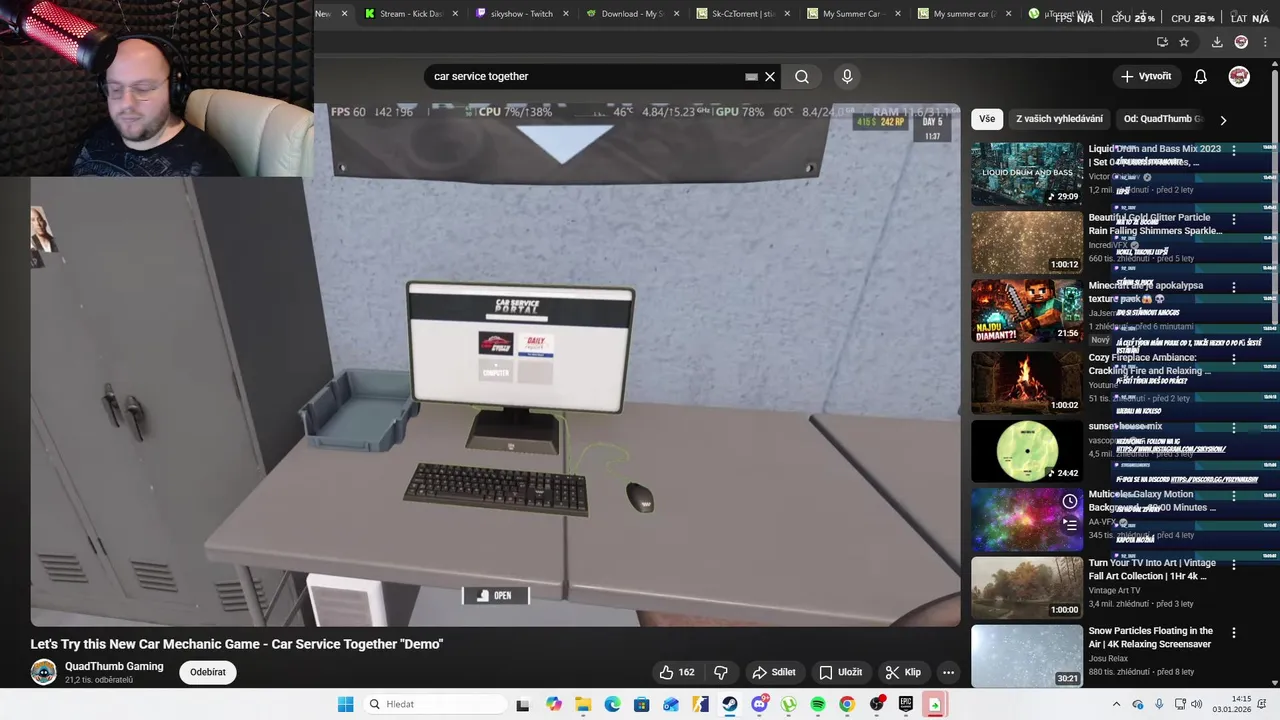Click the Sdílet share button
The height and width of the screenshot is (720, 1280).
click(x=774, y=672)
